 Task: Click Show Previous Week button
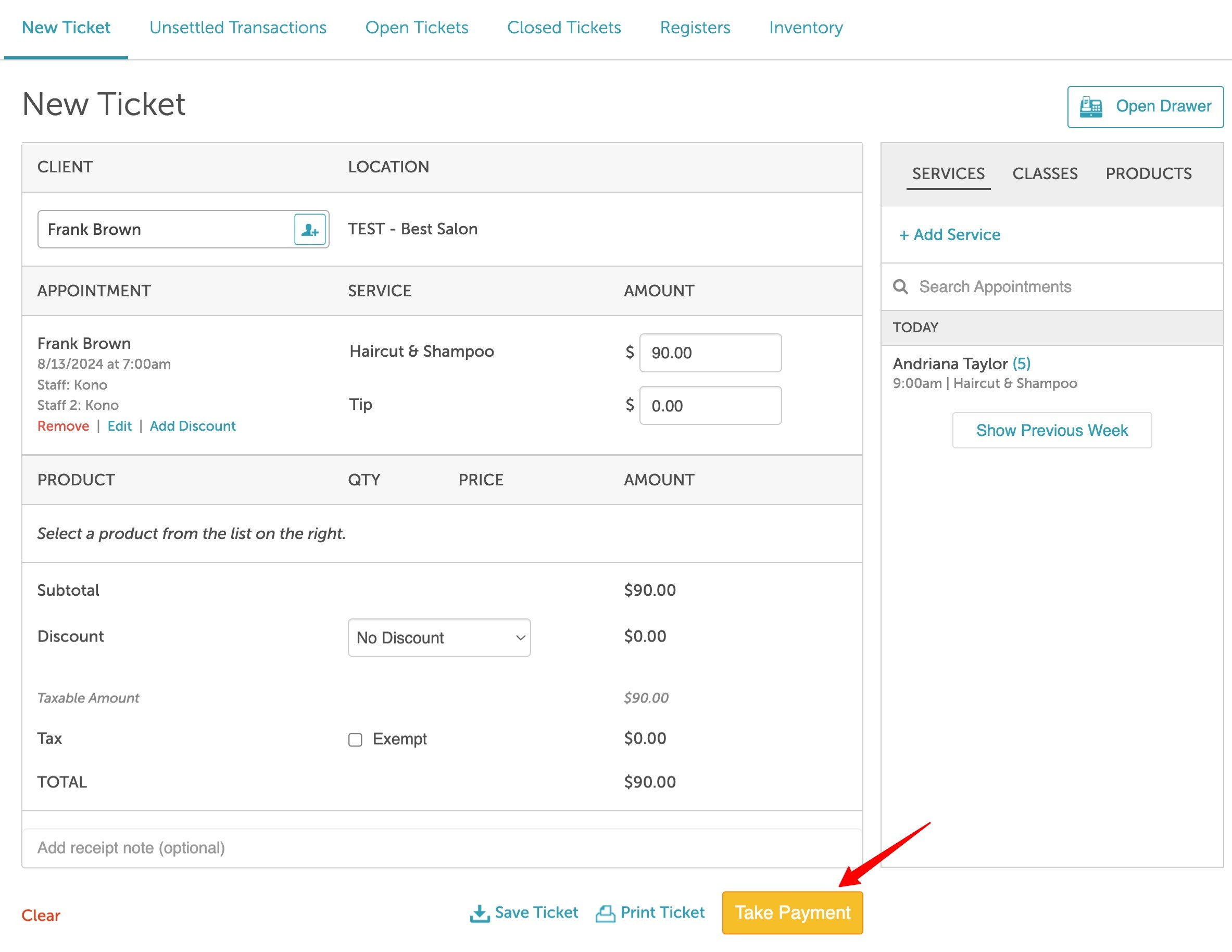[x=1051, y=431]
